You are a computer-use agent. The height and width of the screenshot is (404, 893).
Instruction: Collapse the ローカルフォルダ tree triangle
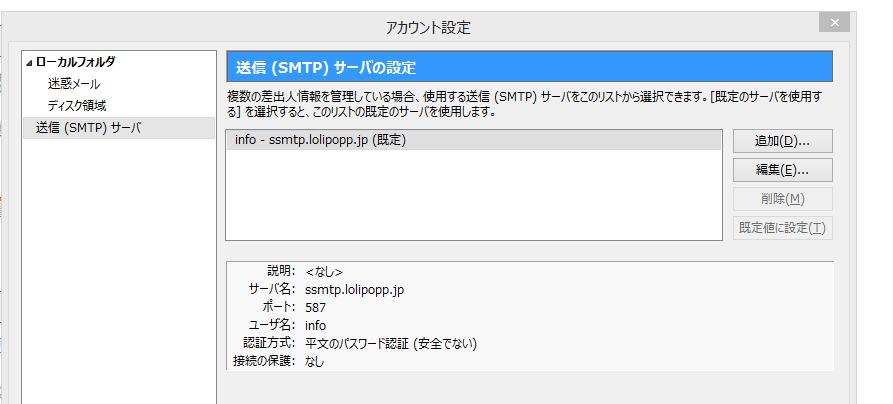click(x=28, y=63)
